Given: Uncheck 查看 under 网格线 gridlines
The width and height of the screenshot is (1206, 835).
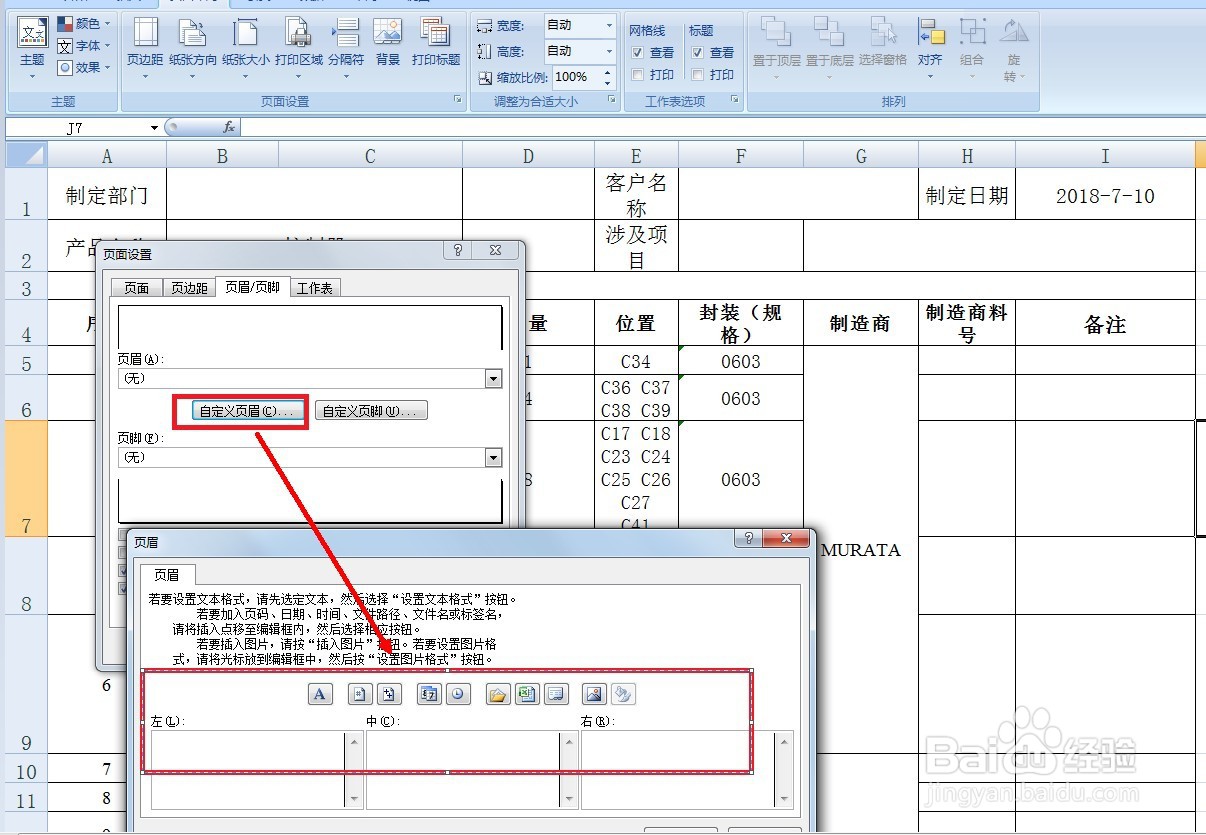Looking at the screenshot, I should tap(637, 53).
